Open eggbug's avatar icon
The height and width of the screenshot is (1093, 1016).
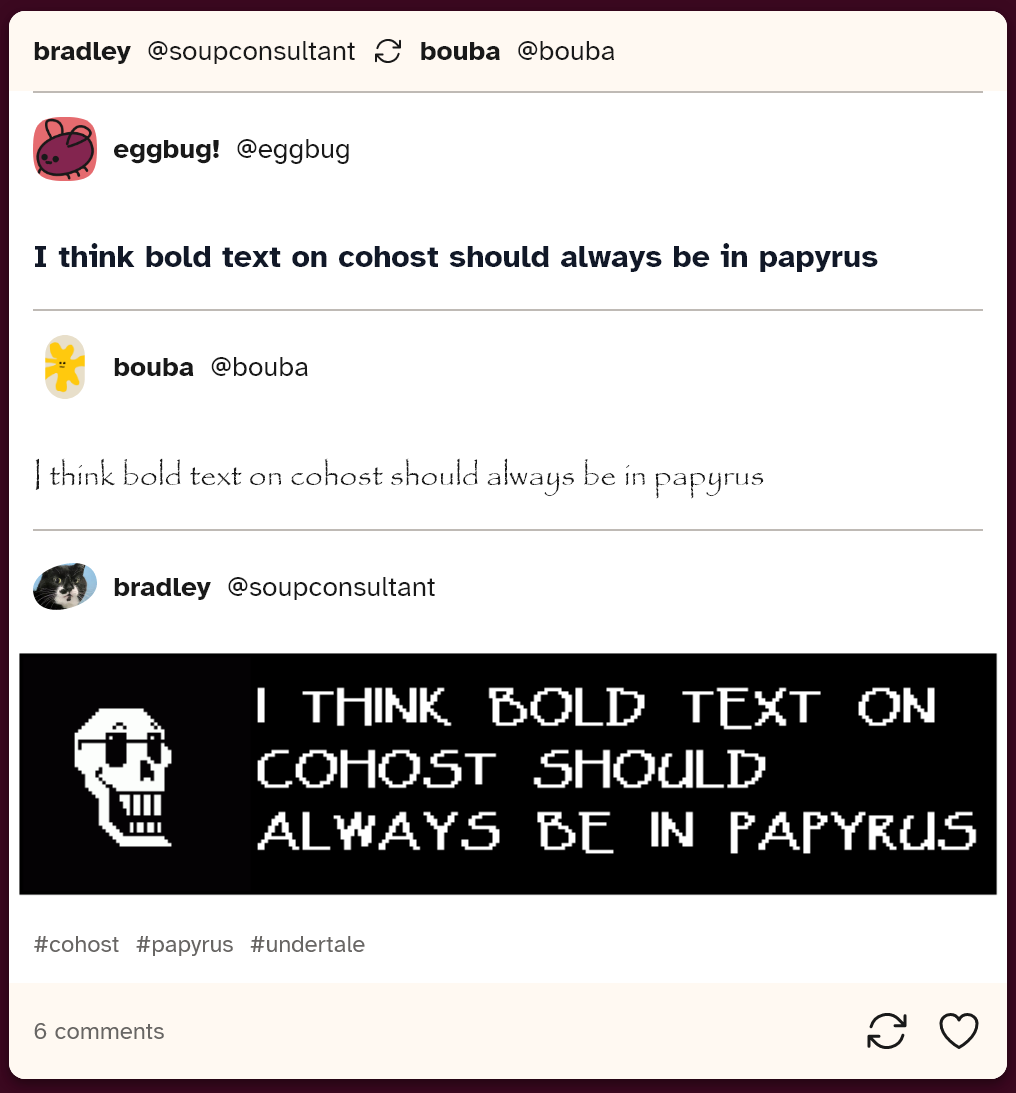pos(65,149)
